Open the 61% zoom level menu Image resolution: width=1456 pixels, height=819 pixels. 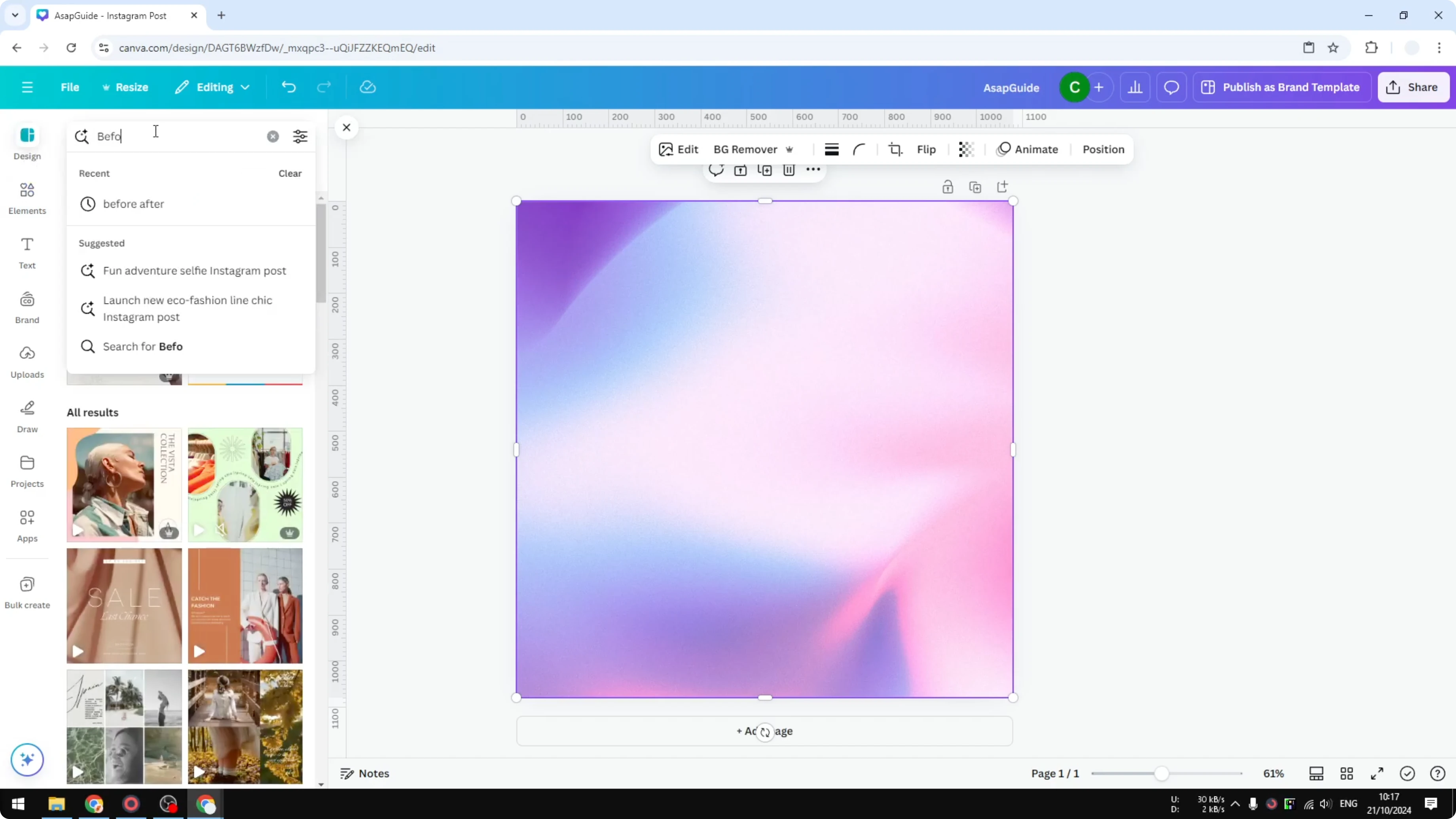click(1274, 773)
